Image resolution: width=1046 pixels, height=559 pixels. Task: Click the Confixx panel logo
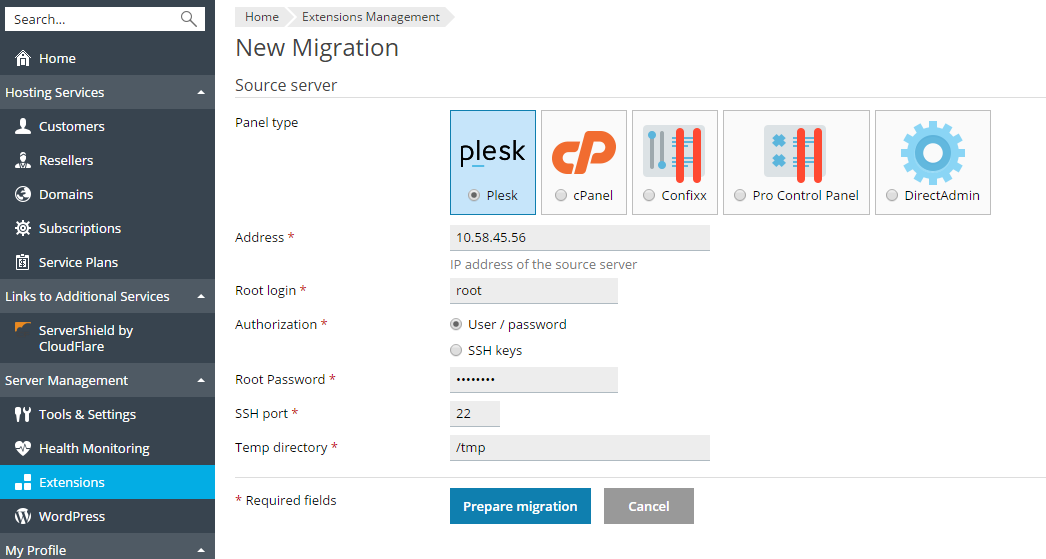[x=674, y=152]
